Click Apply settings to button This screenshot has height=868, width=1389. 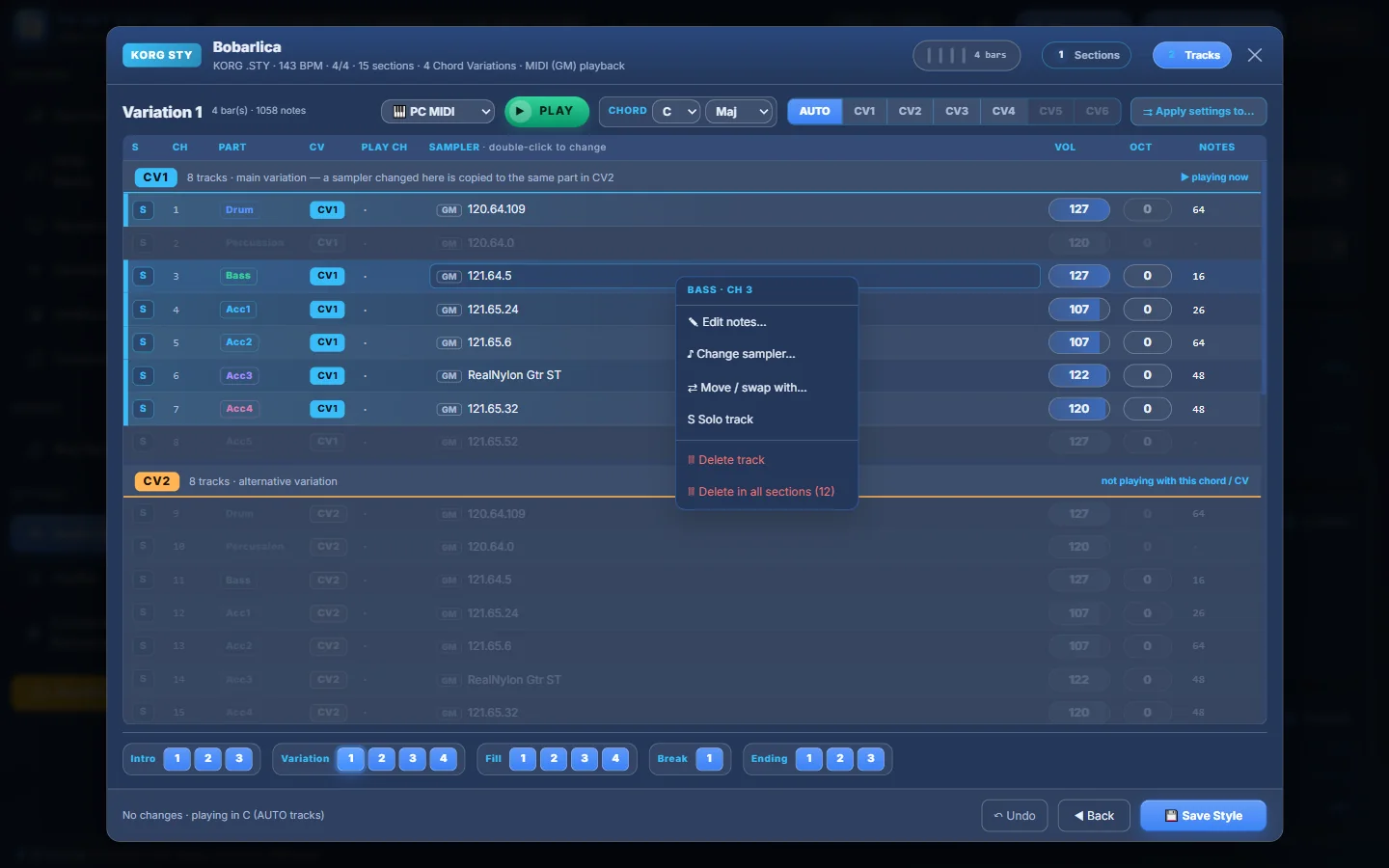point(1199,112)
